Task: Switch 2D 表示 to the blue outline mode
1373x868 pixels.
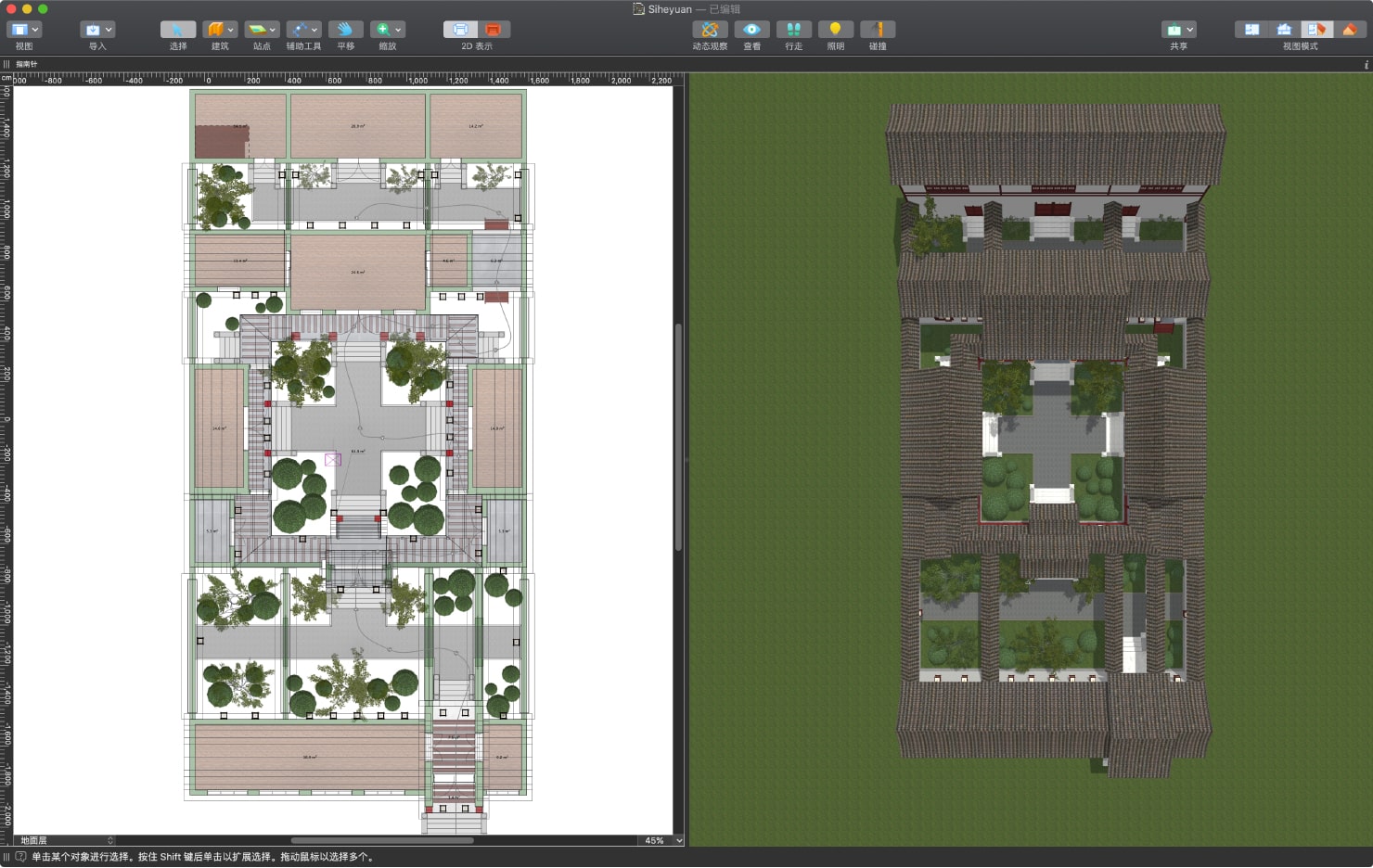Action: [460, 30]
